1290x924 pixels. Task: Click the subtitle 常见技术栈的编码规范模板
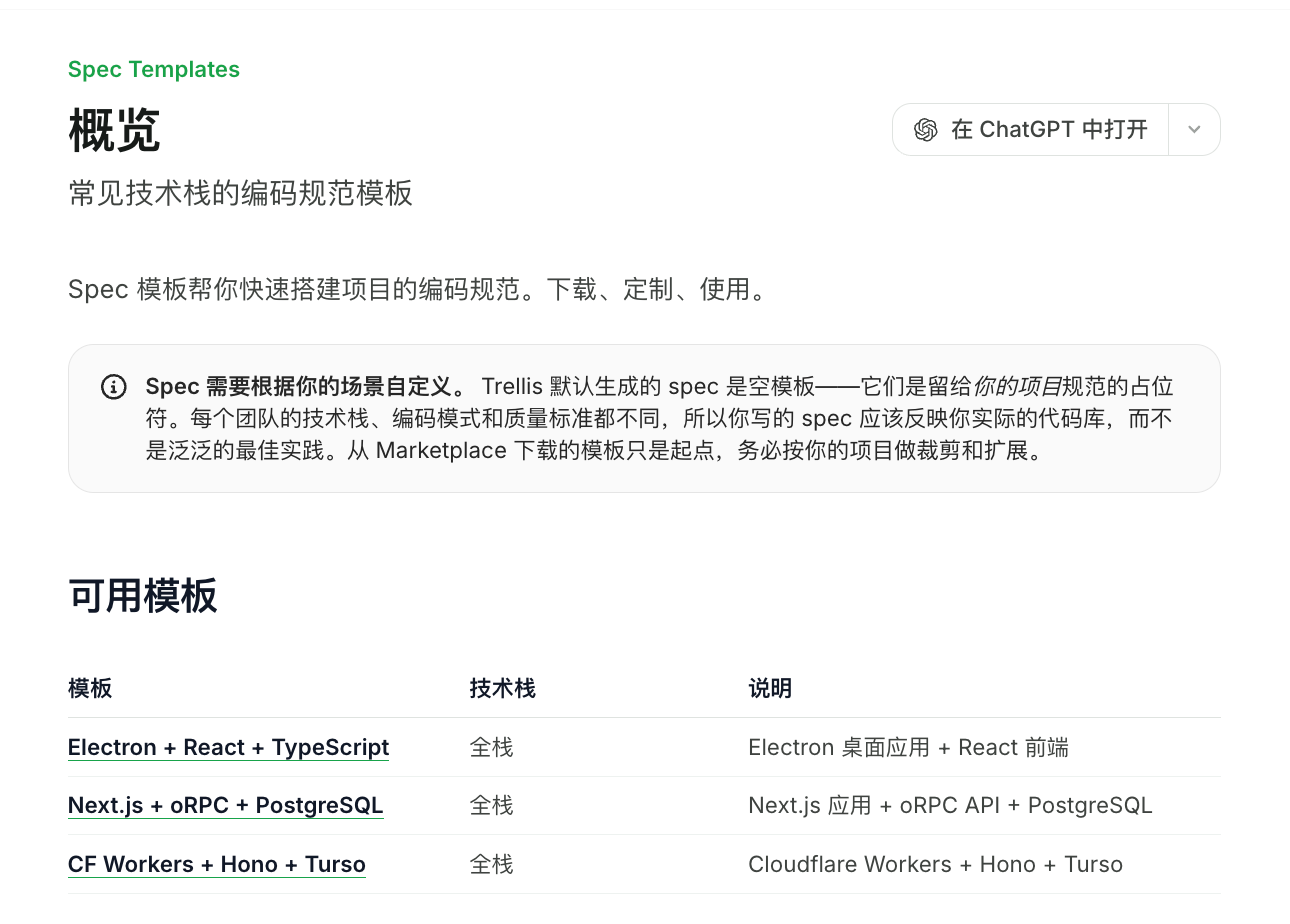click(240, 194)
